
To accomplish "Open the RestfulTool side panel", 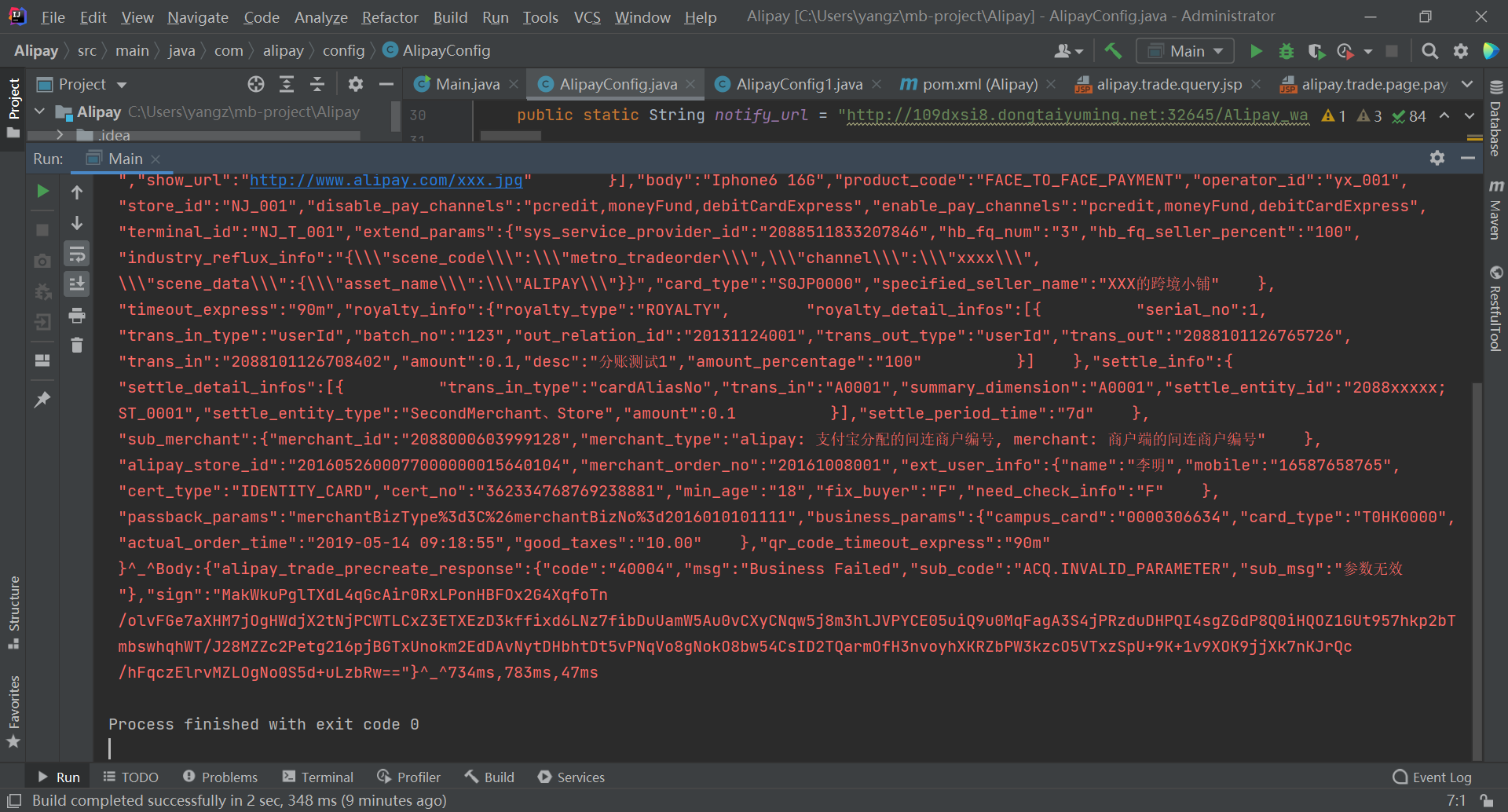I will (1496, 308).
